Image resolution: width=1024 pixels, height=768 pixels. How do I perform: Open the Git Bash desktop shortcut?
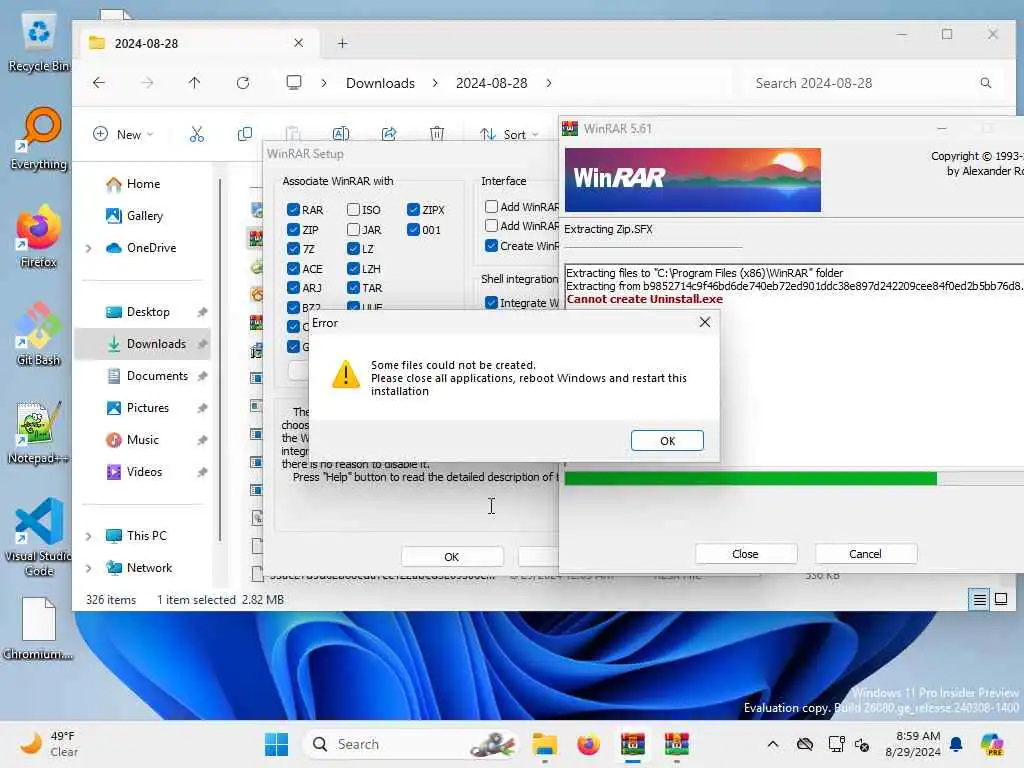tap(39, 334)
